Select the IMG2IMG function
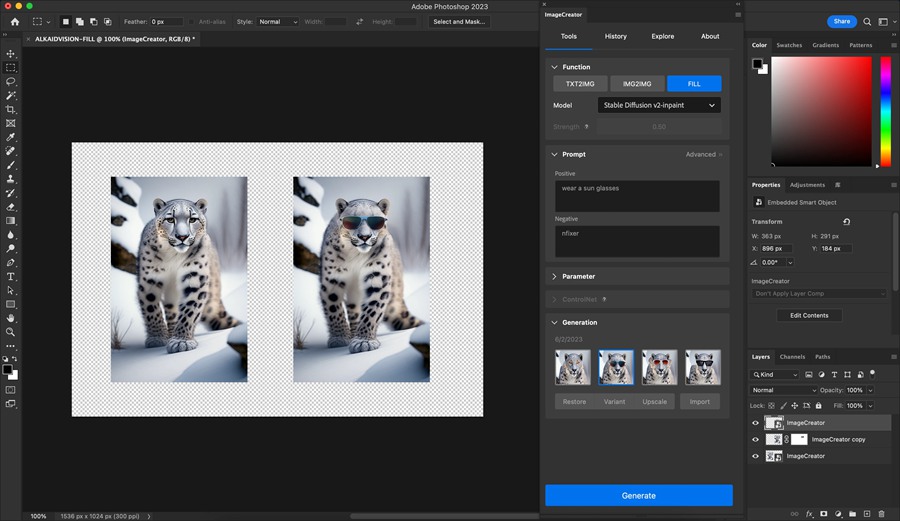The height and width of the screenshot is (521, 900). (637, 84)
